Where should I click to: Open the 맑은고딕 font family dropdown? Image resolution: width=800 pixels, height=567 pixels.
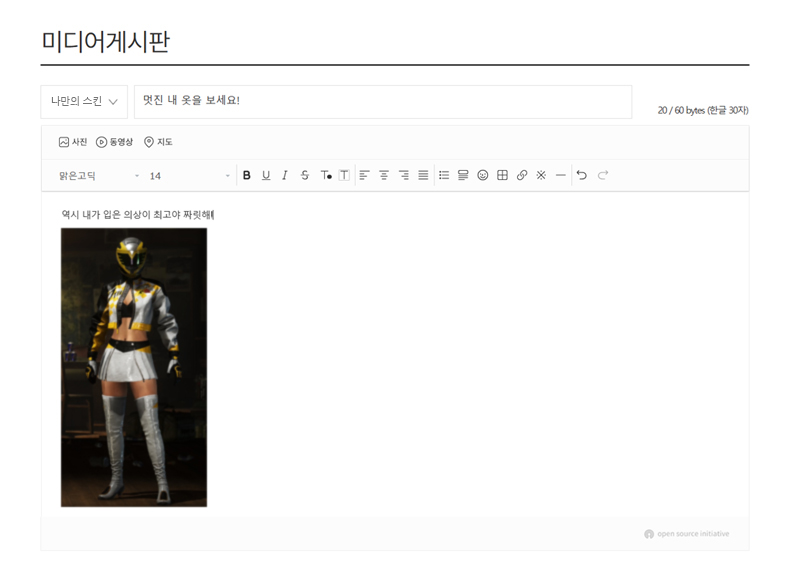pos(99,176)
